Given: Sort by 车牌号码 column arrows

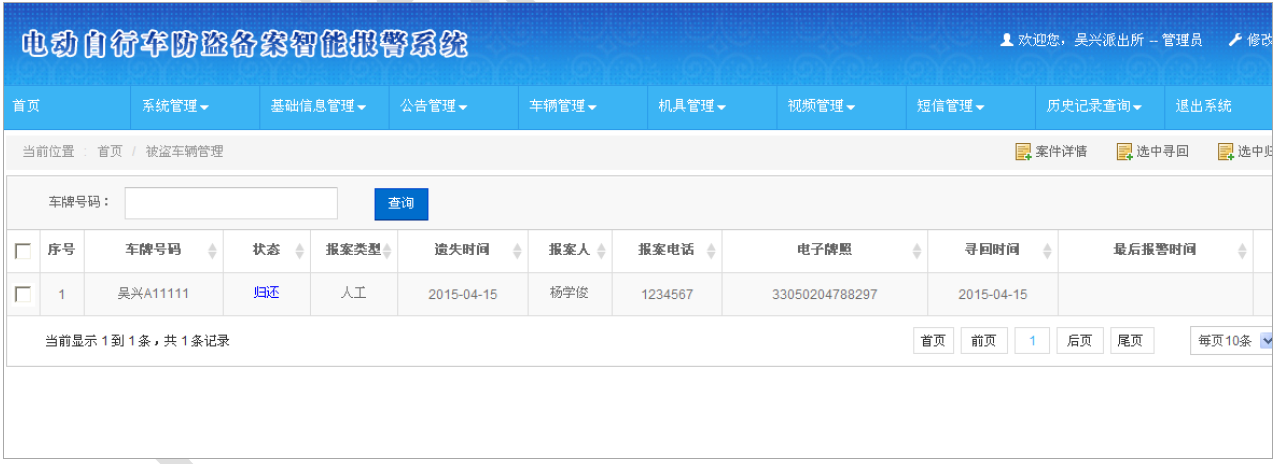Looking at the screenshot, I should [212, 251].
